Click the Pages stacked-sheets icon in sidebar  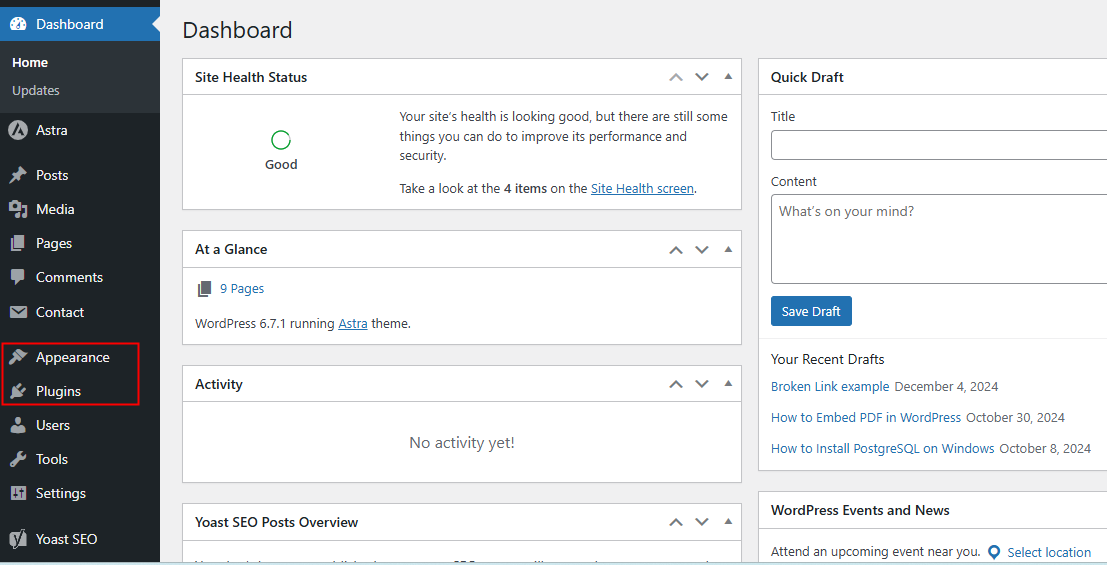(x=18, y=243)
